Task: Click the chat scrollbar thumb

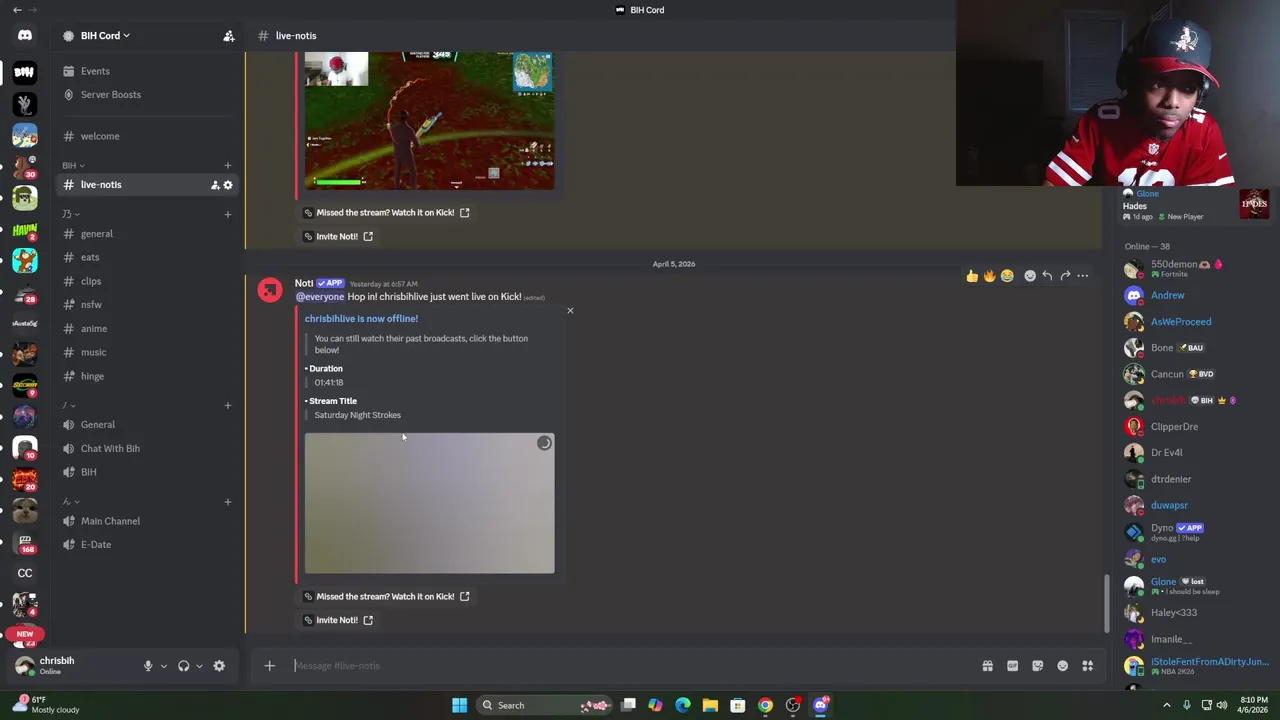Action: [x=1105, y=603]
